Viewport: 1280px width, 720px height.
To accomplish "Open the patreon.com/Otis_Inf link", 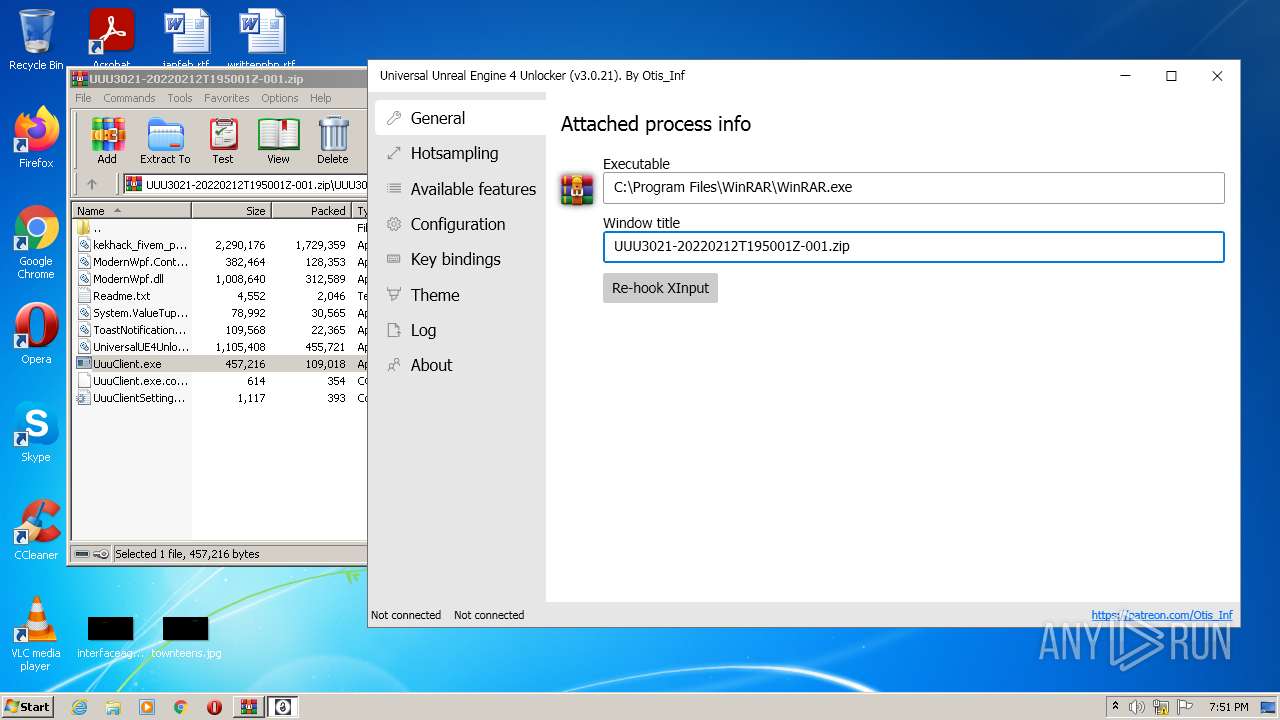I will pos(1162,615).
